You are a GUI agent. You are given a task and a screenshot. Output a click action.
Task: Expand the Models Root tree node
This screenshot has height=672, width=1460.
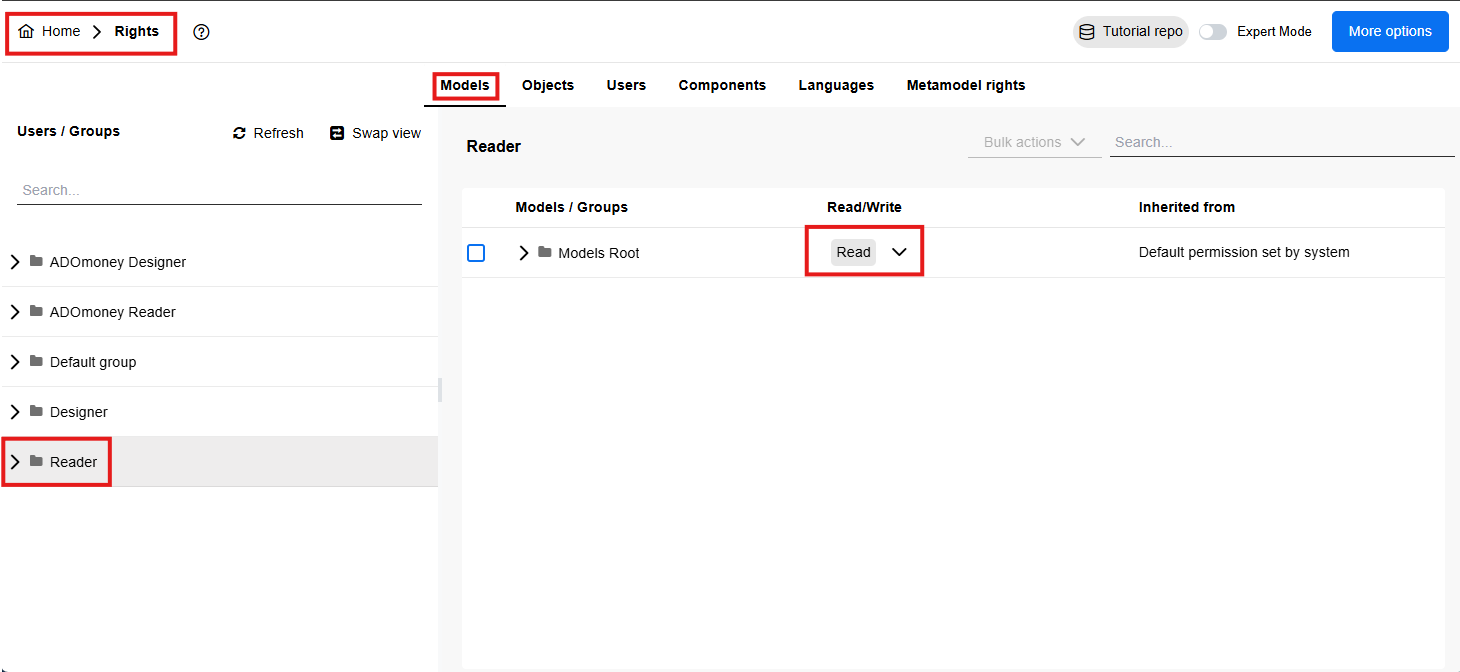click(523, 253)
